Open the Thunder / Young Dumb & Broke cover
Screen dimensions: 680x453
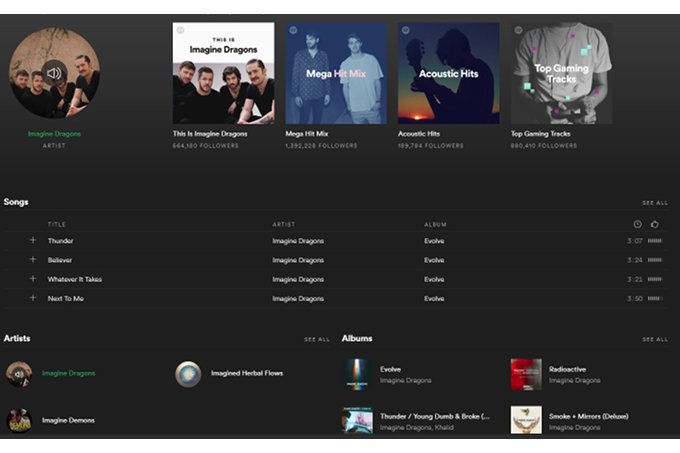[357, 420]
